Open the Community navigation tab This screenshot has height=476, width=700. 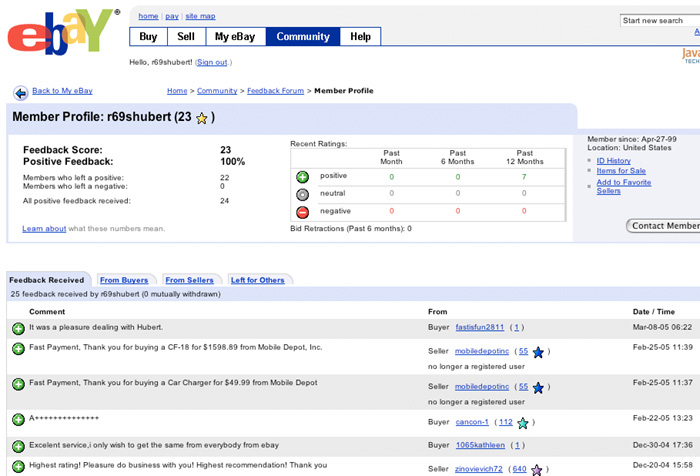[x=303, y=37]
